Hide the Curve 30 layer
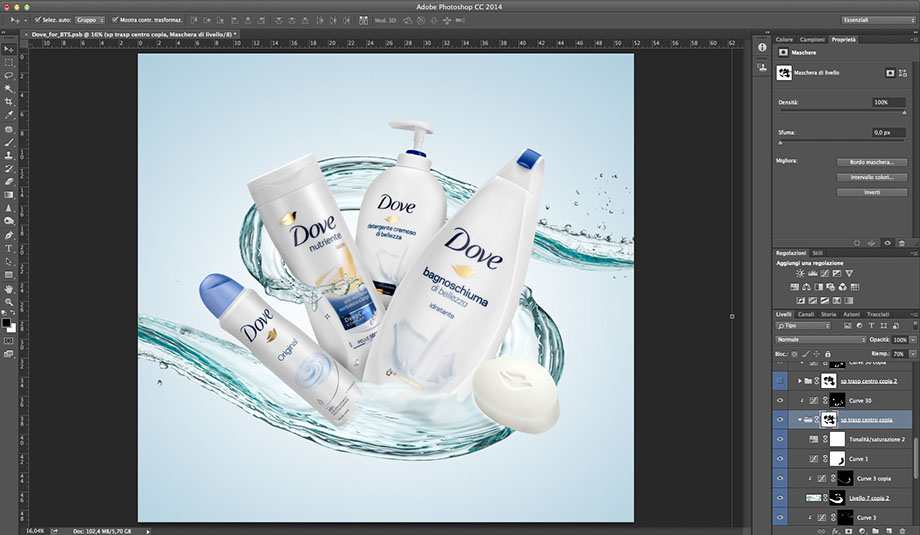The height and width of the screenshot is (535, 920). click(x=780, y=401)
